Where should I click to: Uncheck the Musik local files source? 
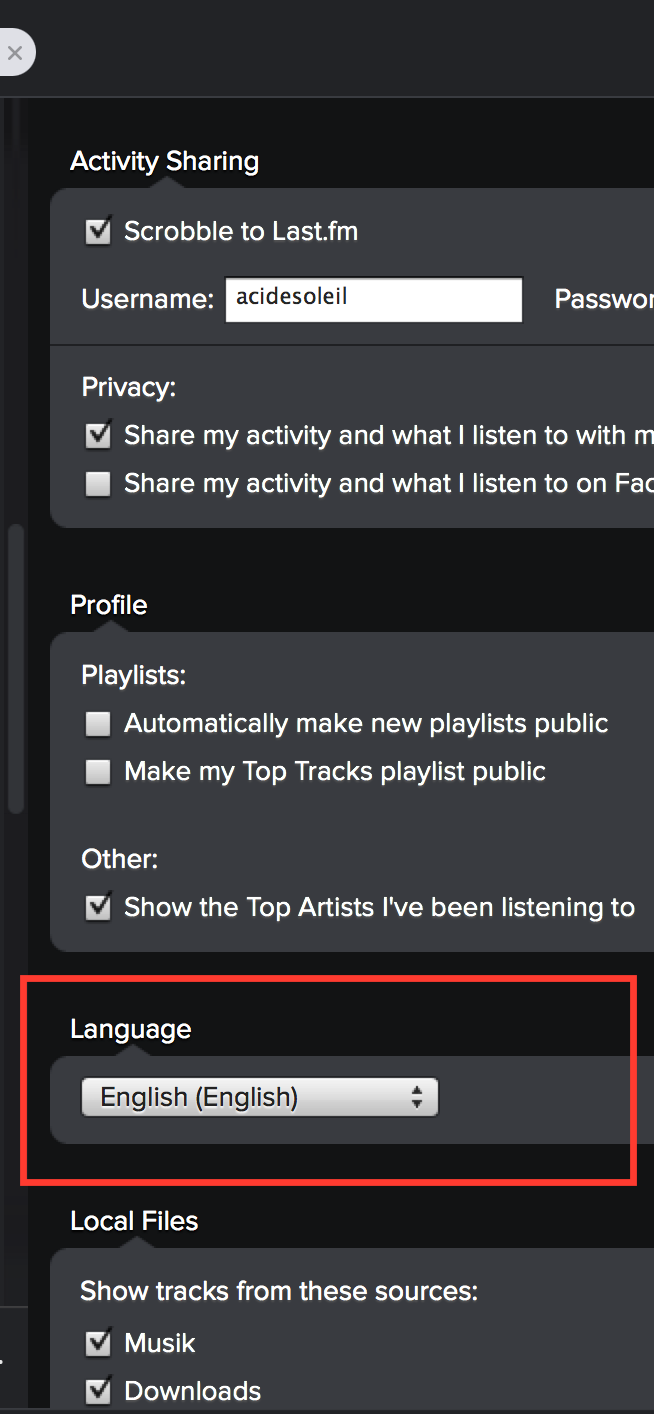coord(98,1343)
